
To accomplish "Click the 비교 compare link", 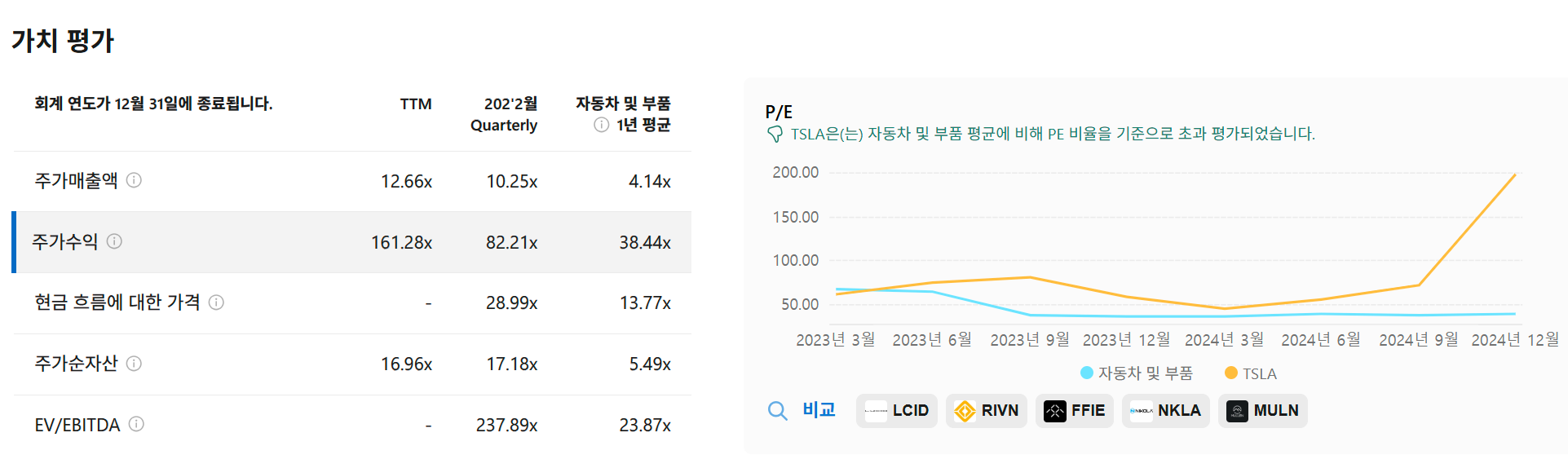I will click(819, 410).
